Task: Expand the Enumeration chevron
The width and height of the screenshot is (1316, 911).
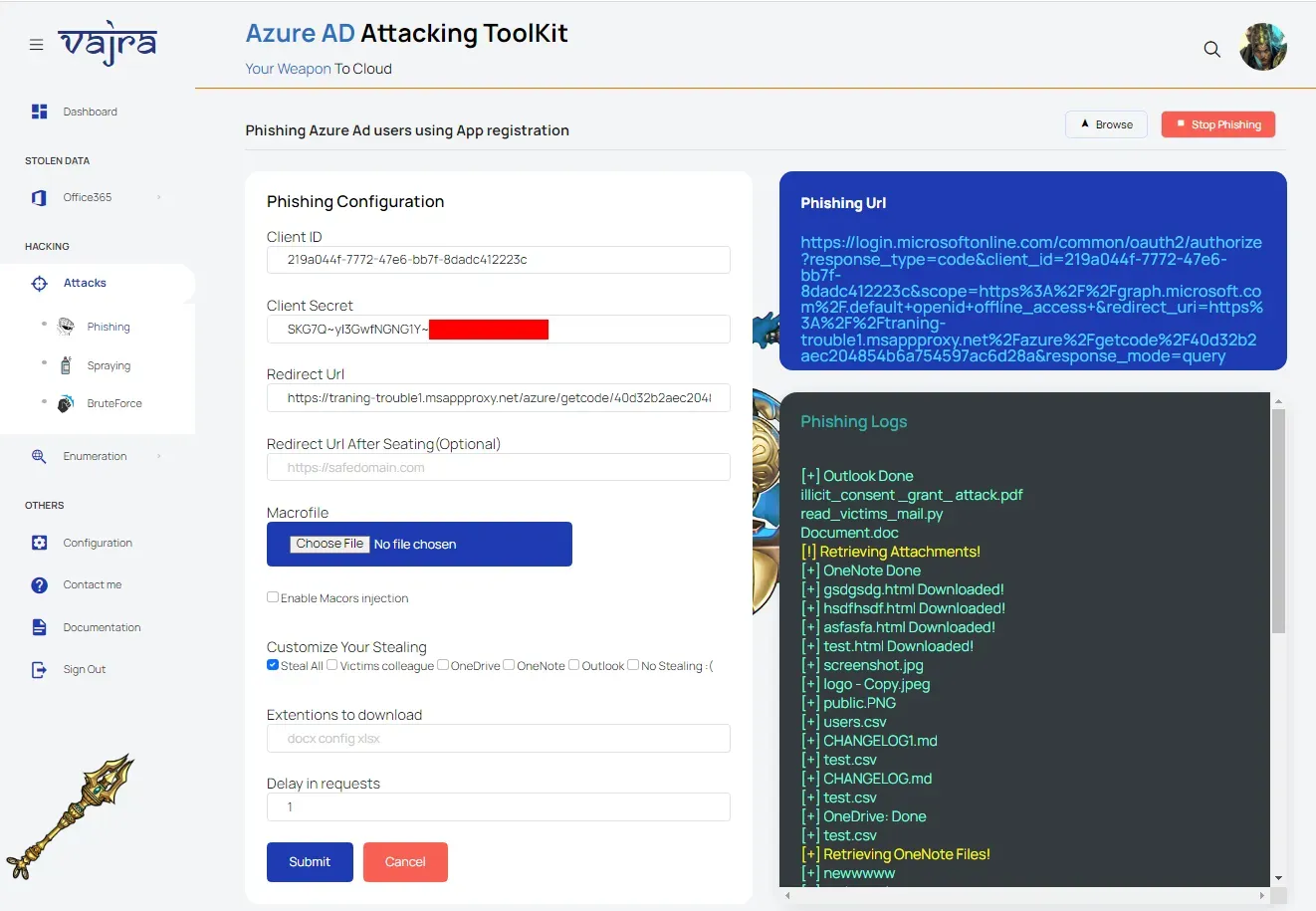Action: coord(159,456)
